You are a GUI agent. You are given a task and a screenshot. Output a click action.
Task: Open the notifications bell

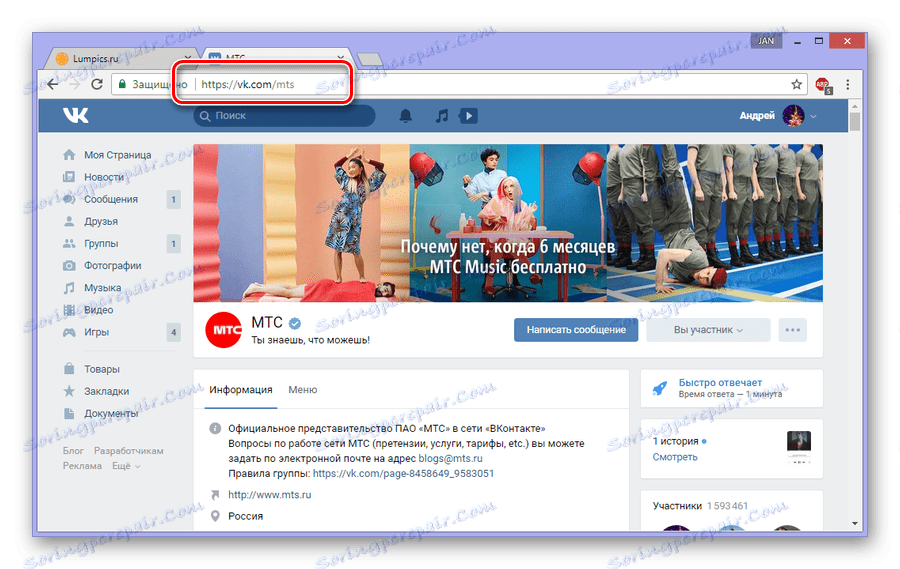[405, 116]
